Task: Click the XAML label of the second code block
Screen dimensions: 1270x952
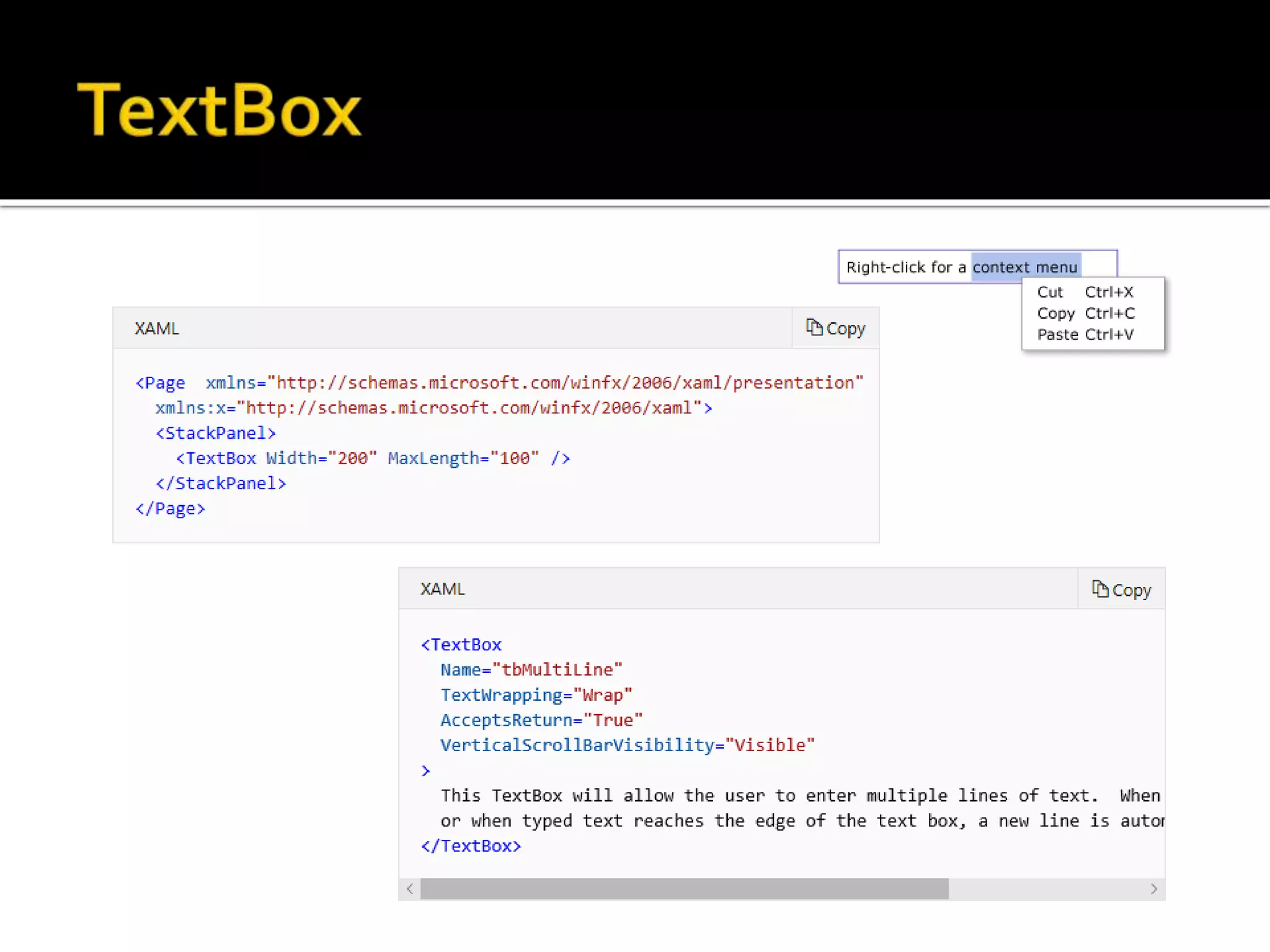Action: click(442, 589)
